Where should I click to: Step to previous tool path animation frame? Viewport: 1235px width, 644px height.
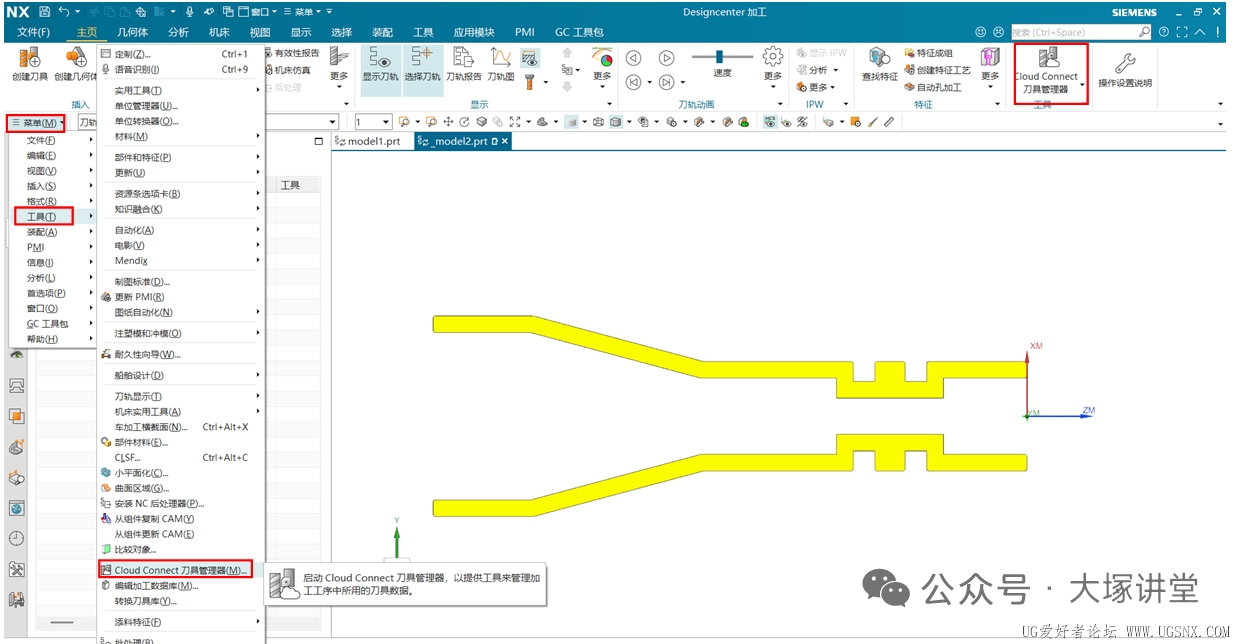coord(633,82)
